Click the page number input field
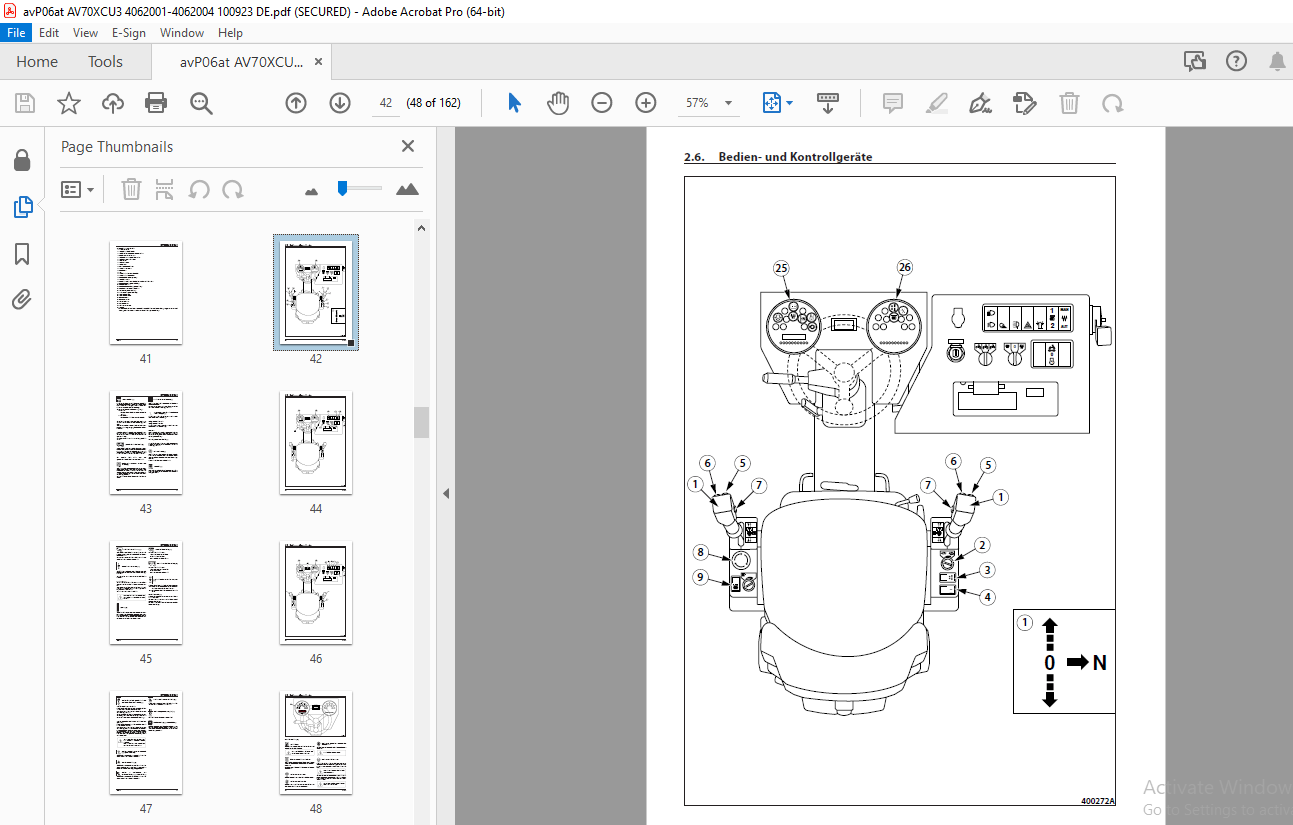The width and height of the screenshot is (1293, 825). tap(385, 103)
